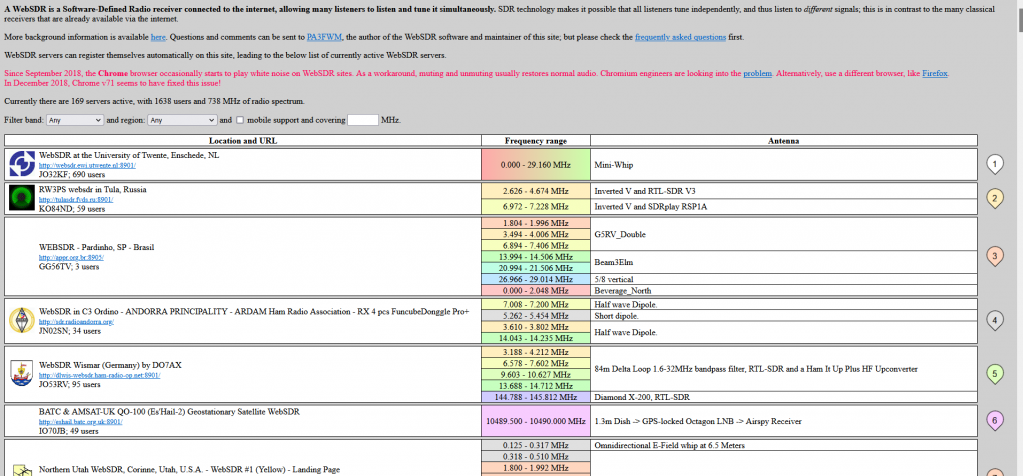
Task: Select green map marker number 5
Action: point(994,374)
